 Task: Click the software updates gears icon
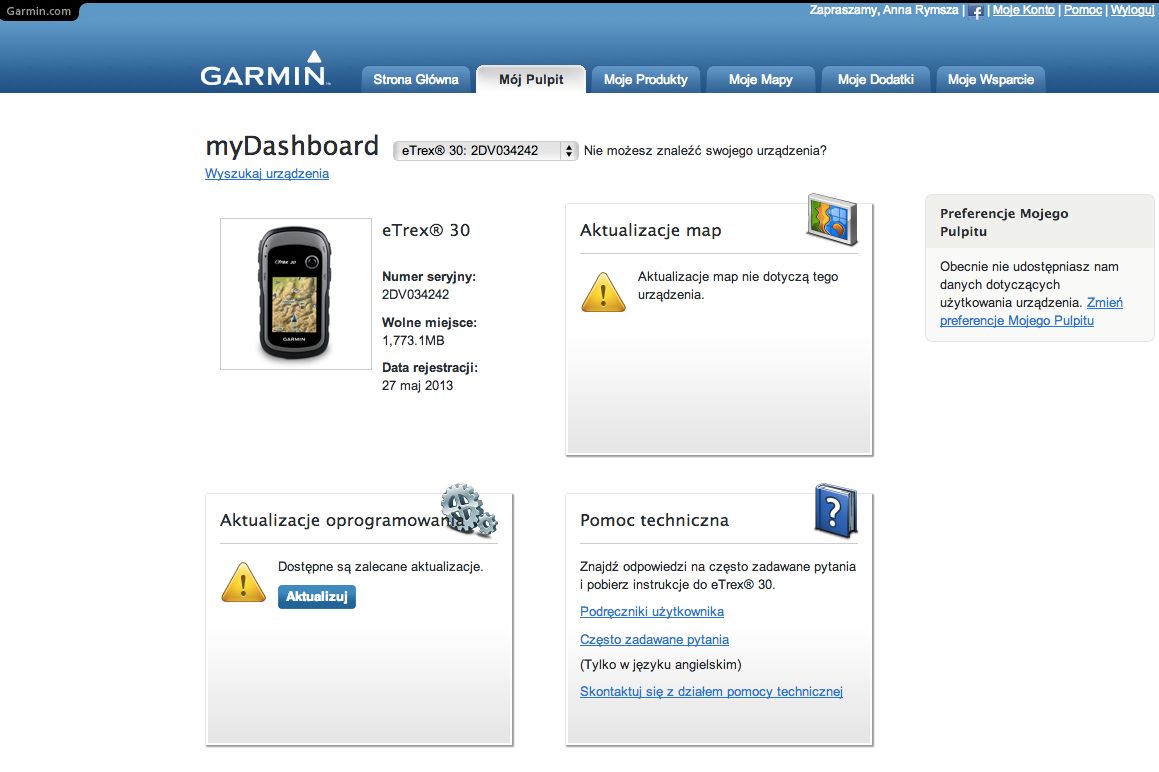(x=469, y=509)
